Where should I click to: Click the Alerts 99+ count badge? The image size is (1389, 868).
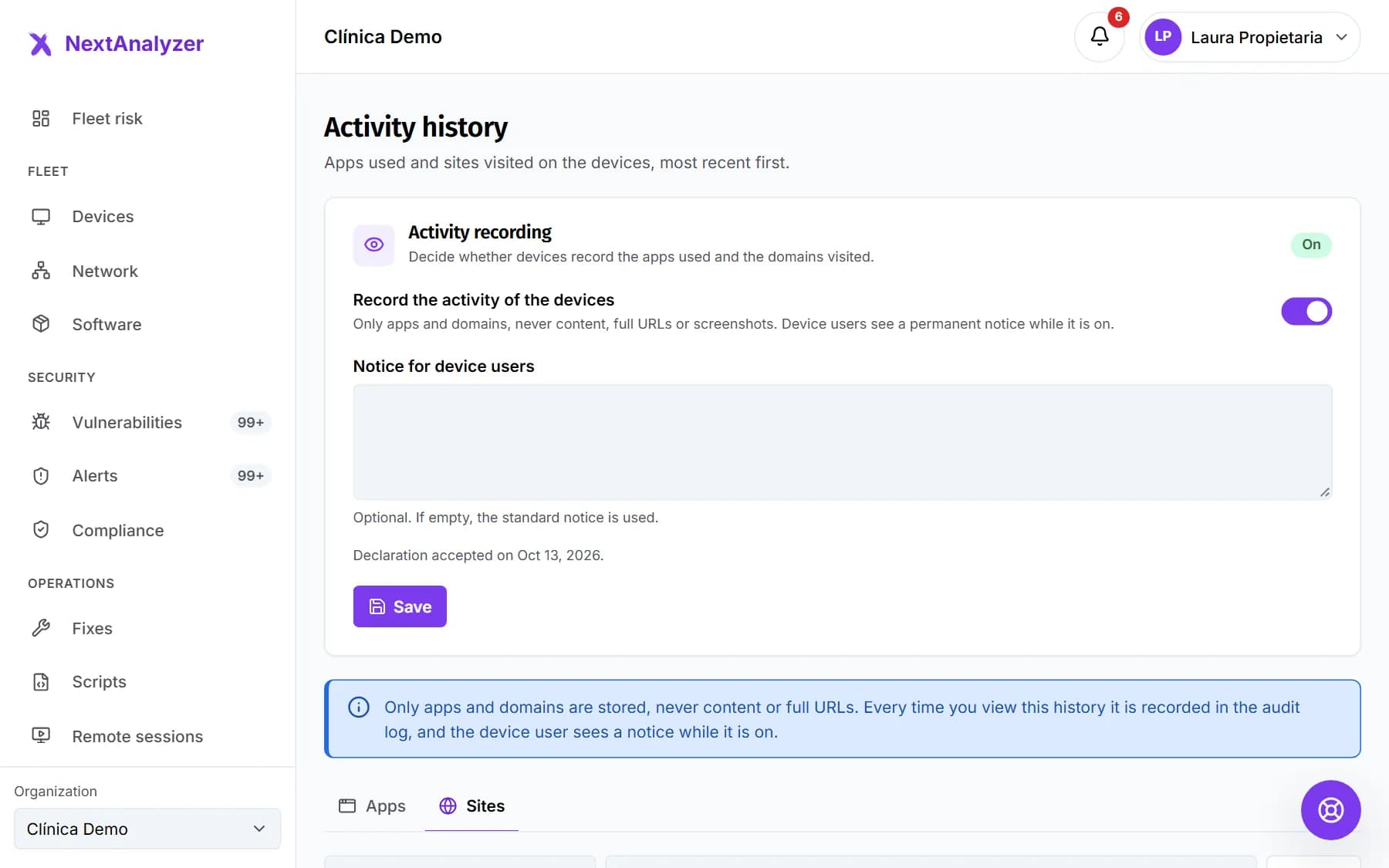[x=251, y=476]
